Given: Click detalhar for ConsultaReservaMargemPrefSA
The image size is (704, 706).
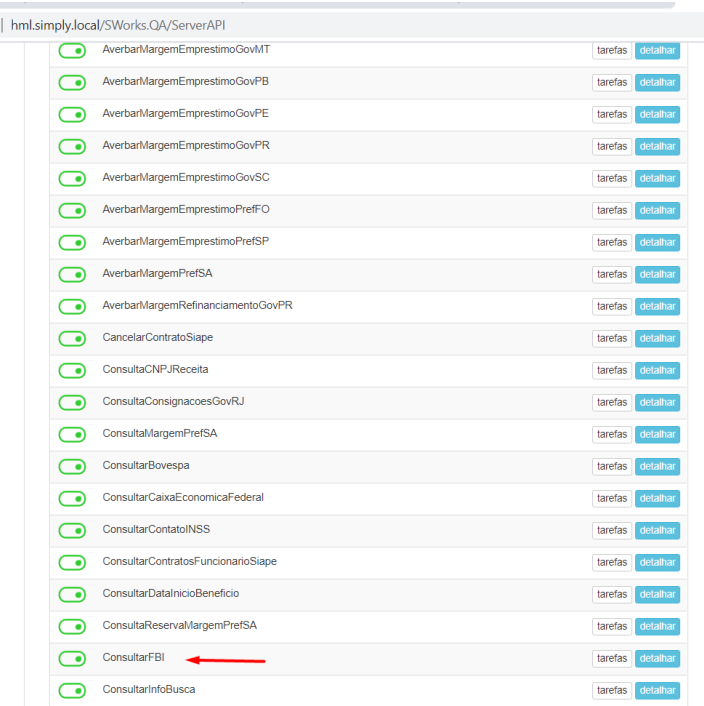Looking at the screenshot, I should (657, 626).
